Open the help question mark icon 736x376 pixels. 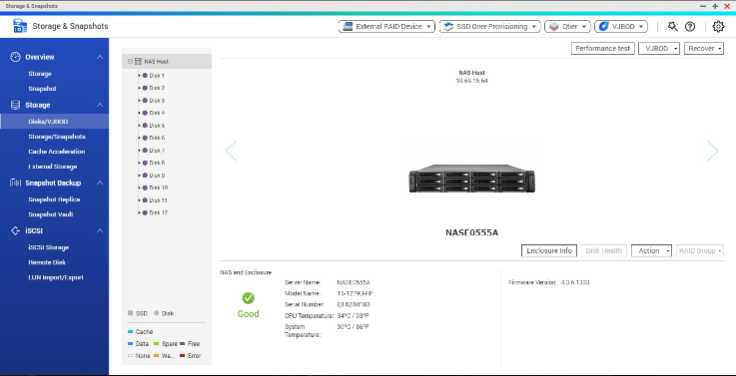(690, 26)
